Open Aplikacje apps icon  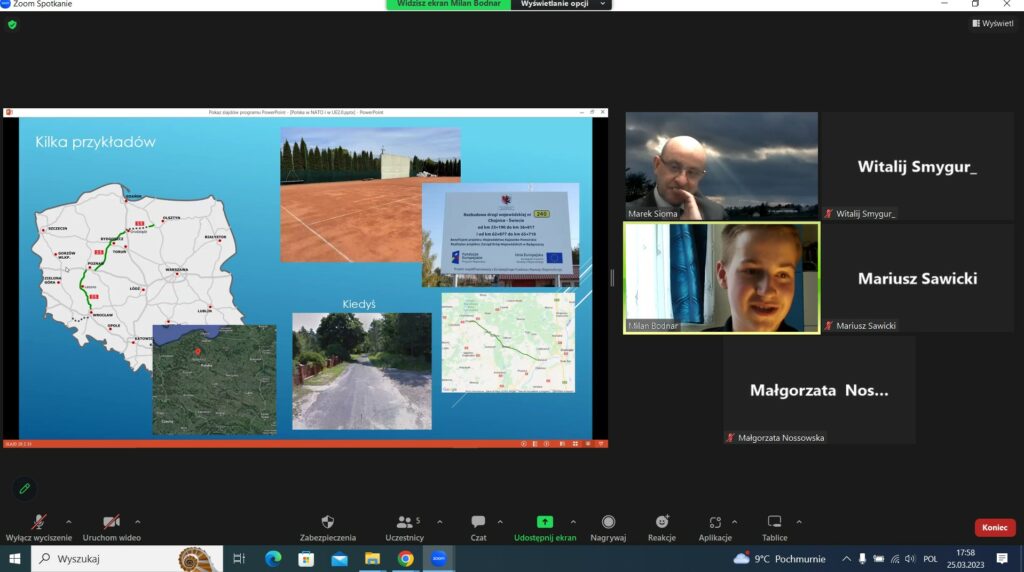pyautogui.click(x=714, y=523)
